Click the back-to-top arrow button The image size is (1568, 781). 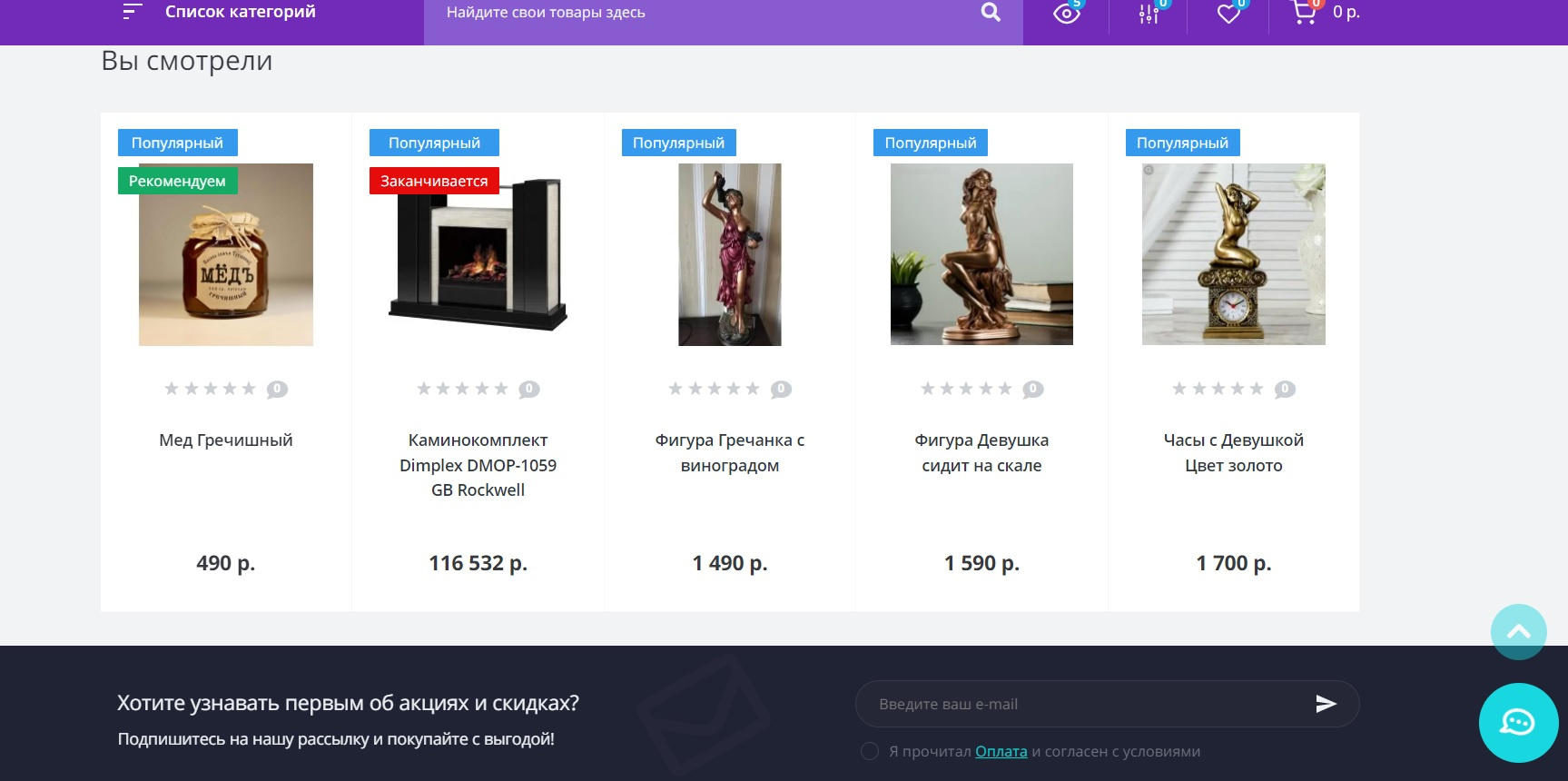(1518, 632)
